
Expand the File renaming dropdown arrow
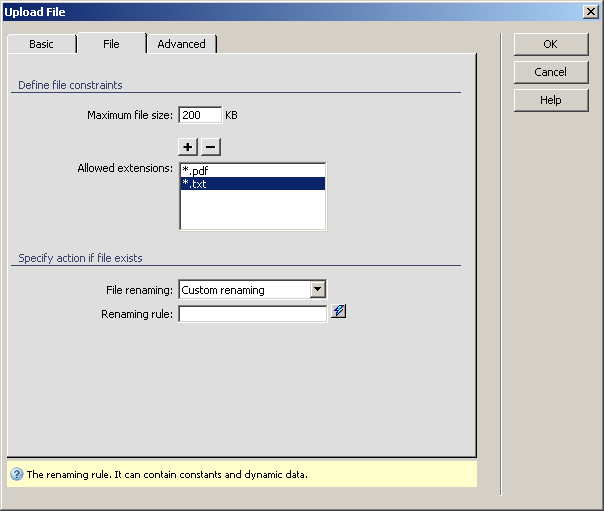(318, 290)
